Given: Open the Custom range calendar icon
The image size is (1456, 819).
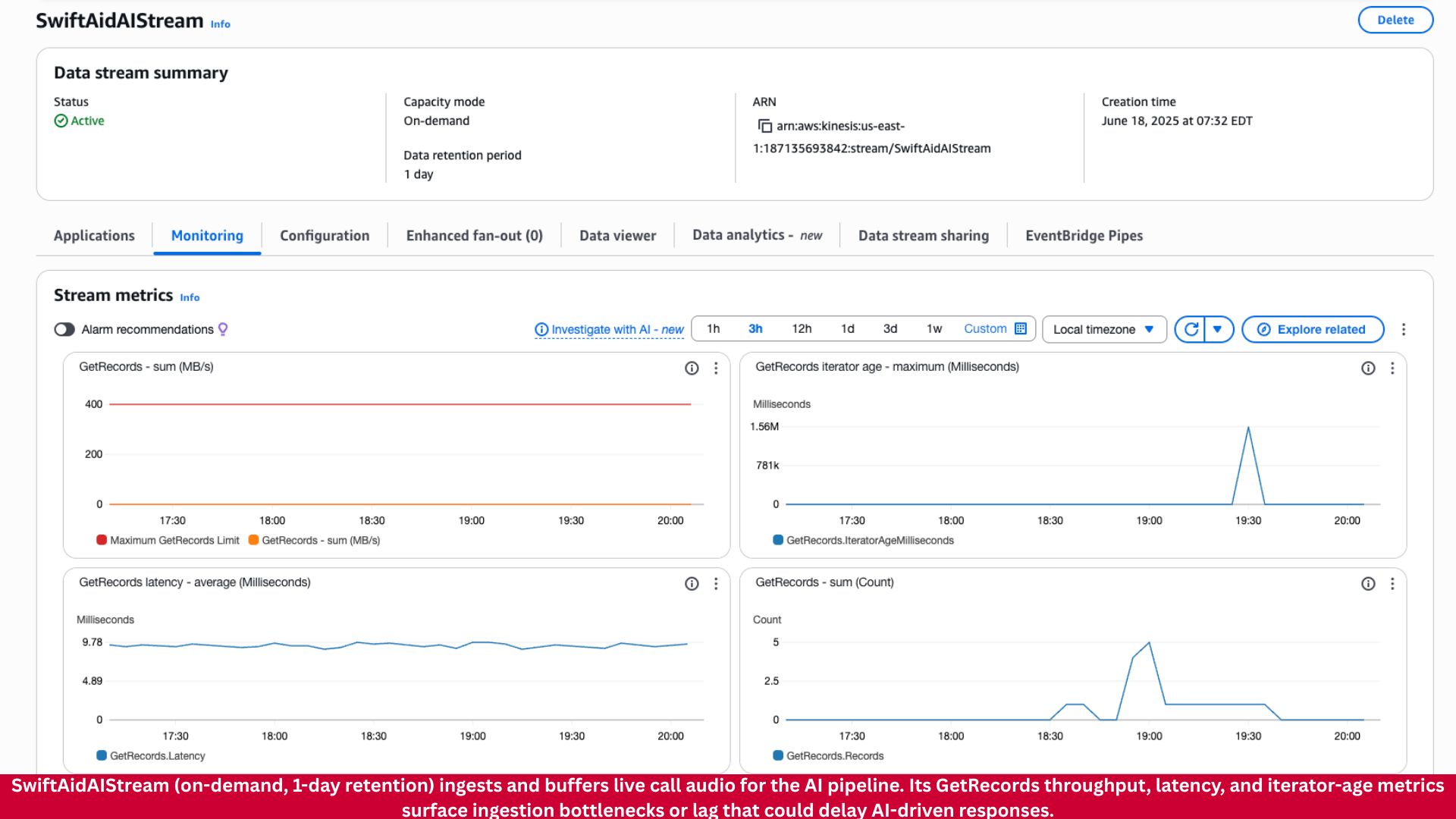Looking at the screenshot, I should (1021, 328).
